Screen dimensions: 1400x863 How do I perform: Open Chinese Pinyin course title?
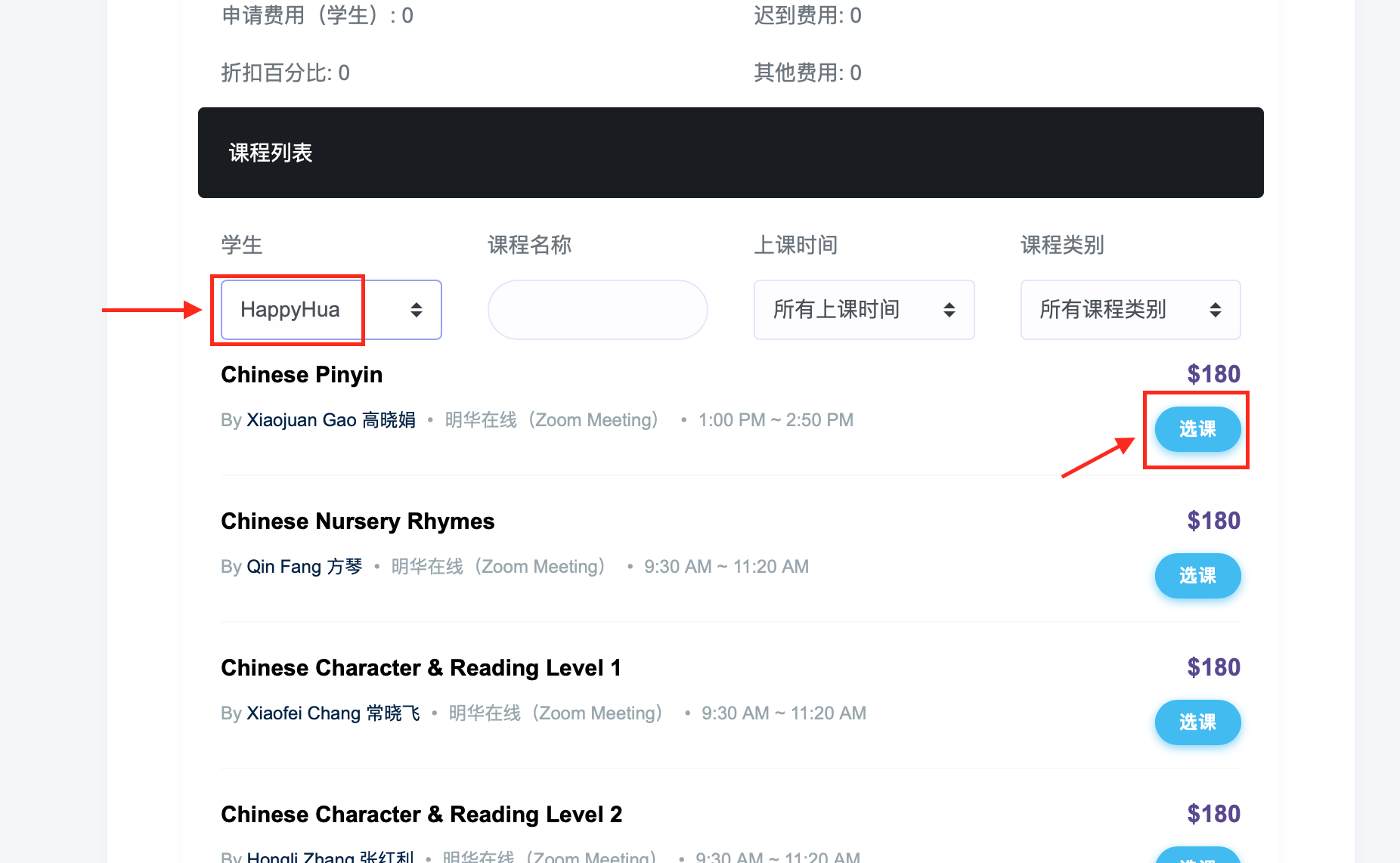click(x=302, y=375)
